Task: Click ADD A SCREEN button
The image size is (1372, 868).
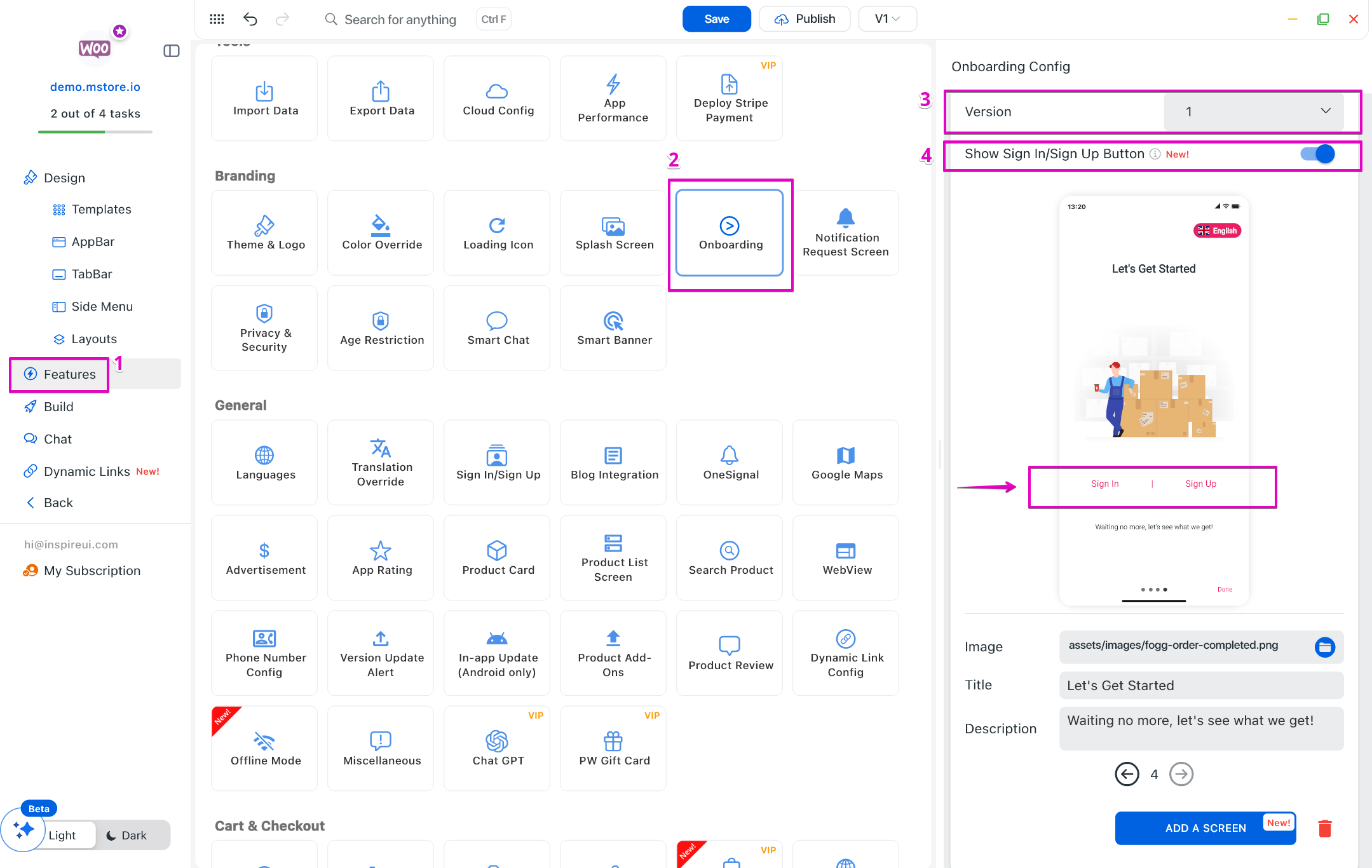Action: pyautogui.click(x=1205, y=828)
